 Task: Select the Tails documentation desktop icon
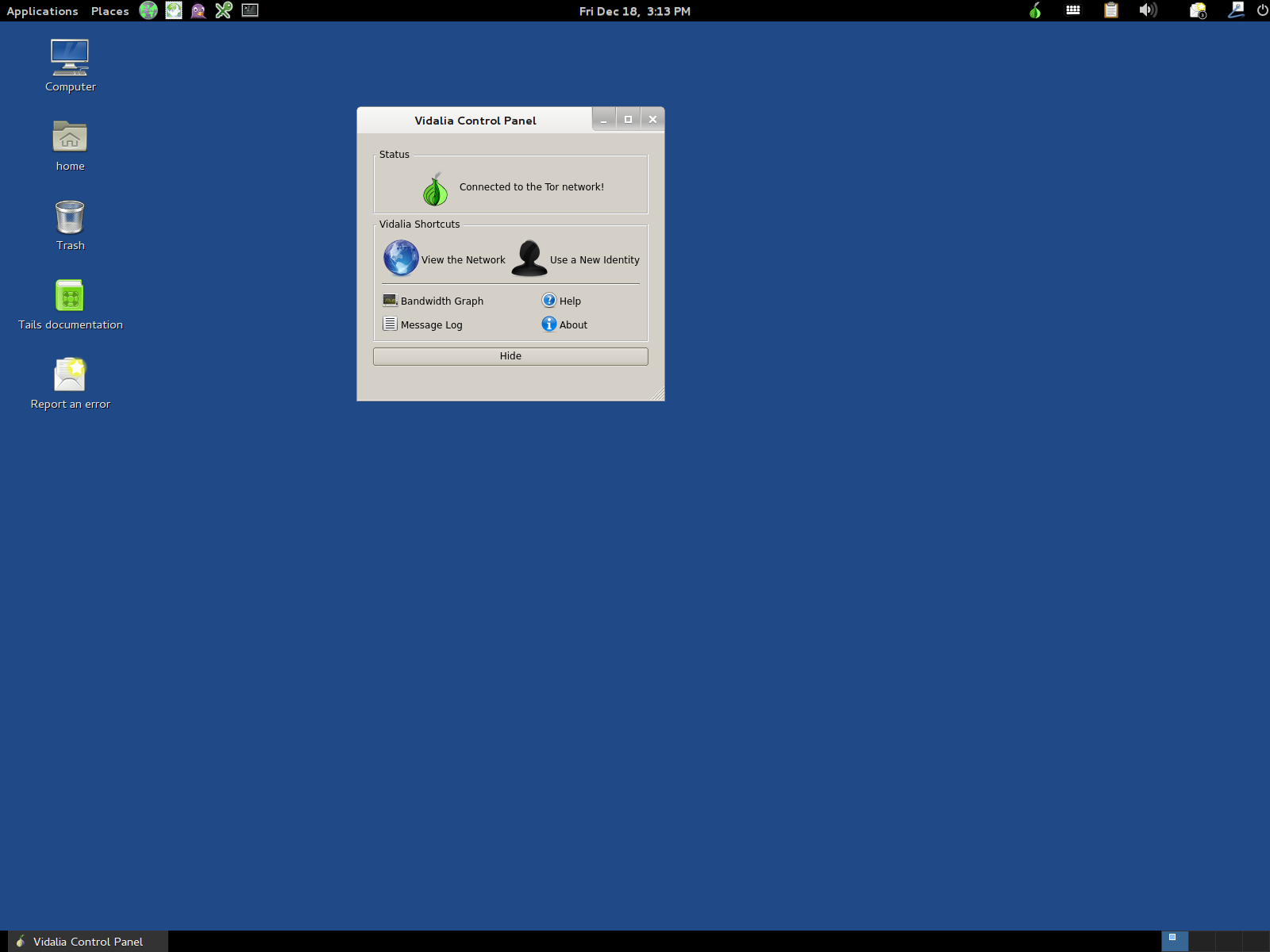[x=70, y=305]
